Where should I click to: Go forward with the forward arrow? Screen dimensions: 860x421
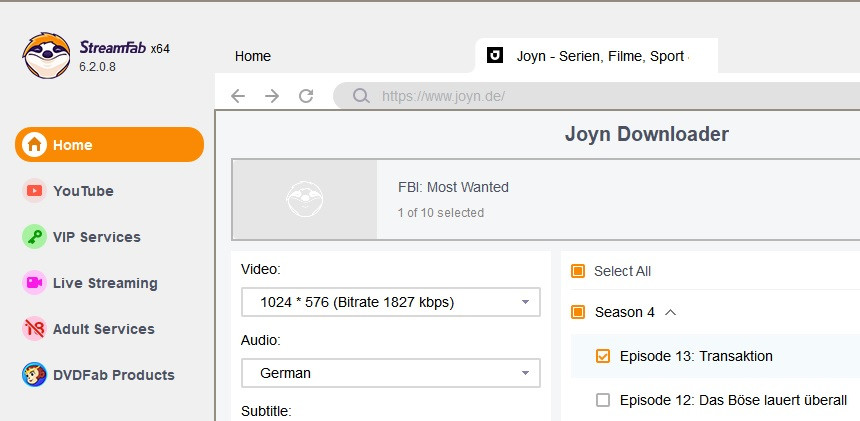point(272,96)
